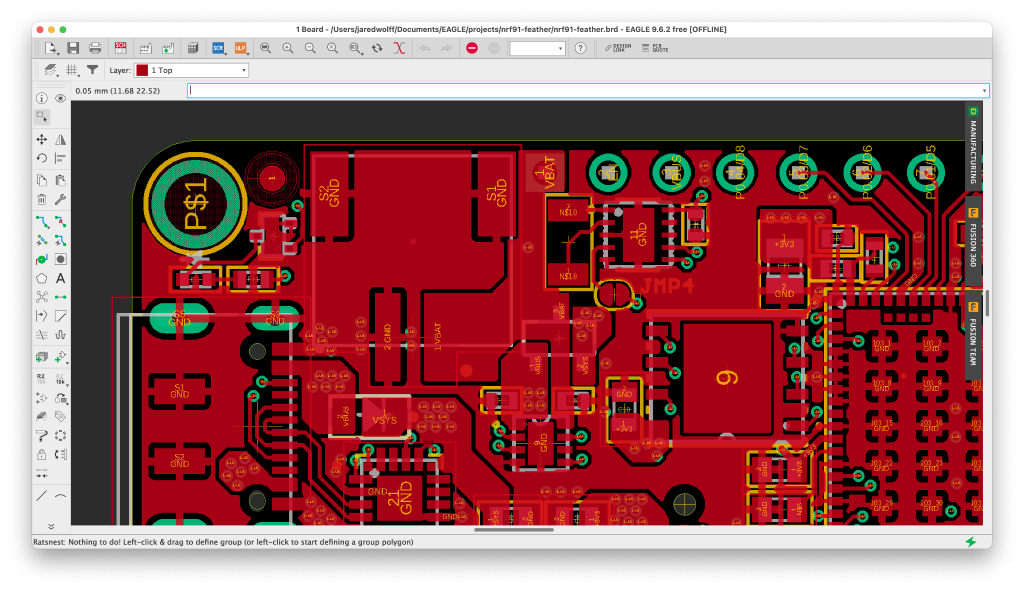Select the Line draw tool

42,496
